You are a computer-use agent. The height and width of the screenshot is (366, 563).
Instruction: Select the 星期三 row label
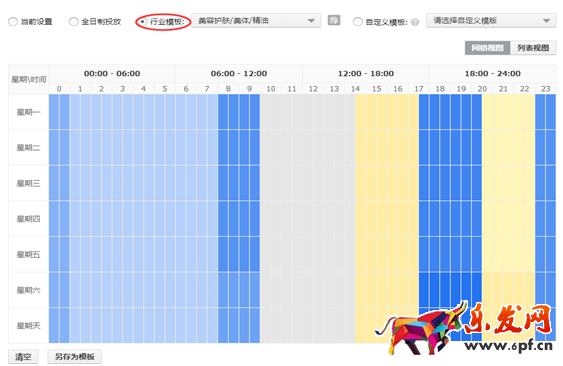pyautogui.click(x=28, y=183)
